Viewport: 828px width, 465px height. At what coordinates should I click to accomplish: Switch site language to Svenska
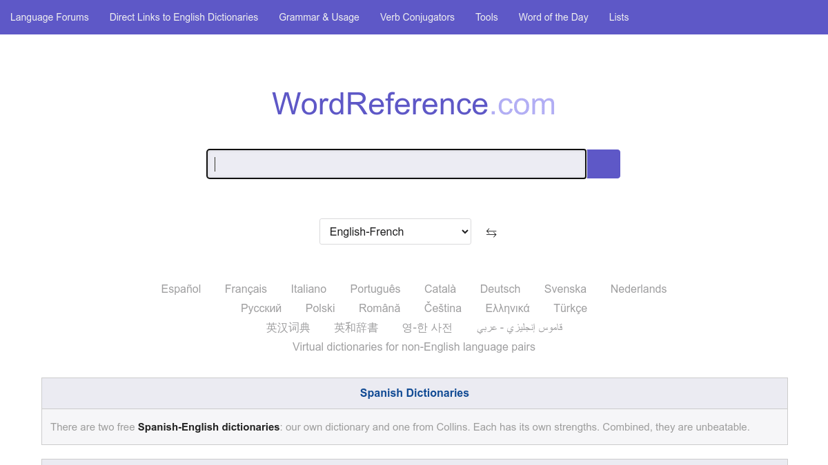(565, 289)
